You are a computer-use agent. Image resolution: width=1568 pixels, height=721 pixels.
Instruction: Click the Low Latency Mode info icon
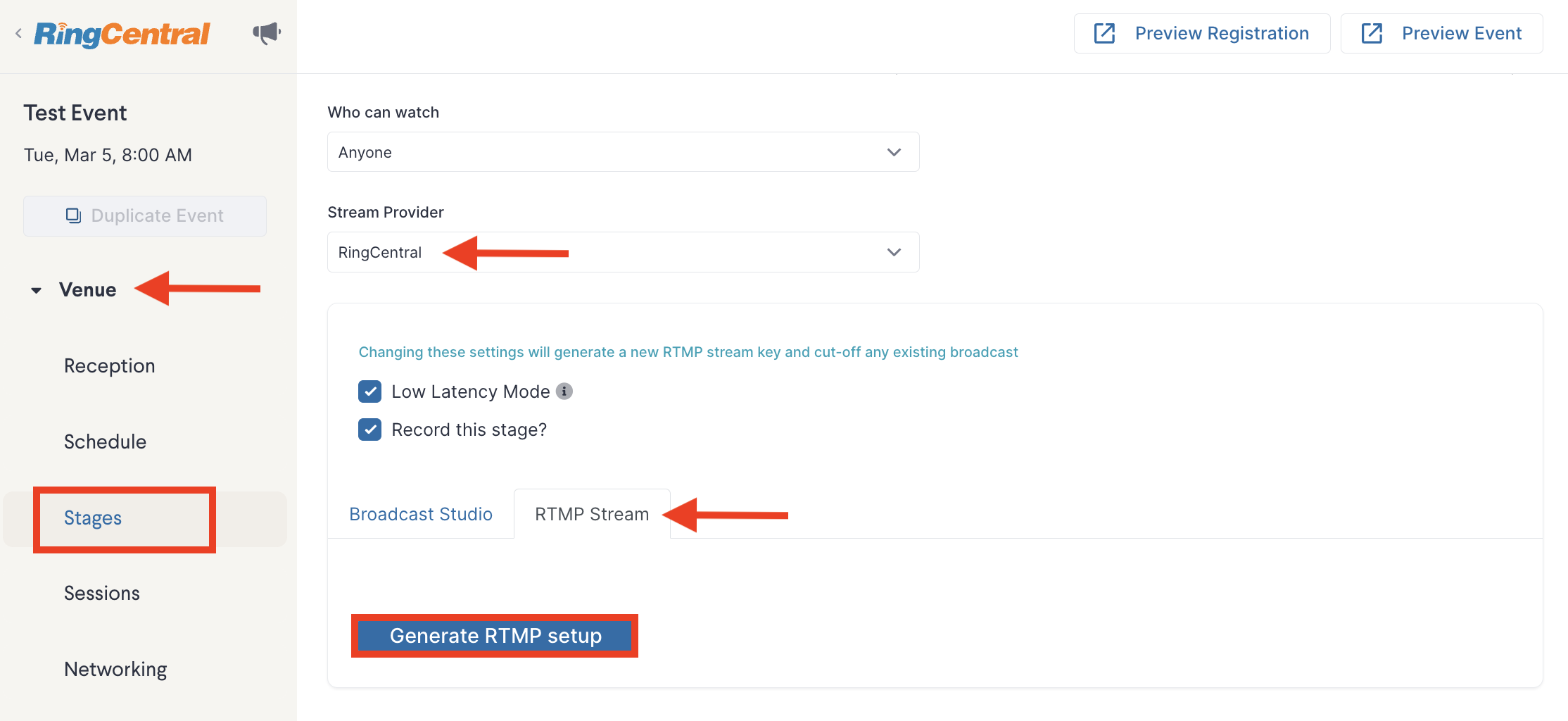click(x=564, y=391)
